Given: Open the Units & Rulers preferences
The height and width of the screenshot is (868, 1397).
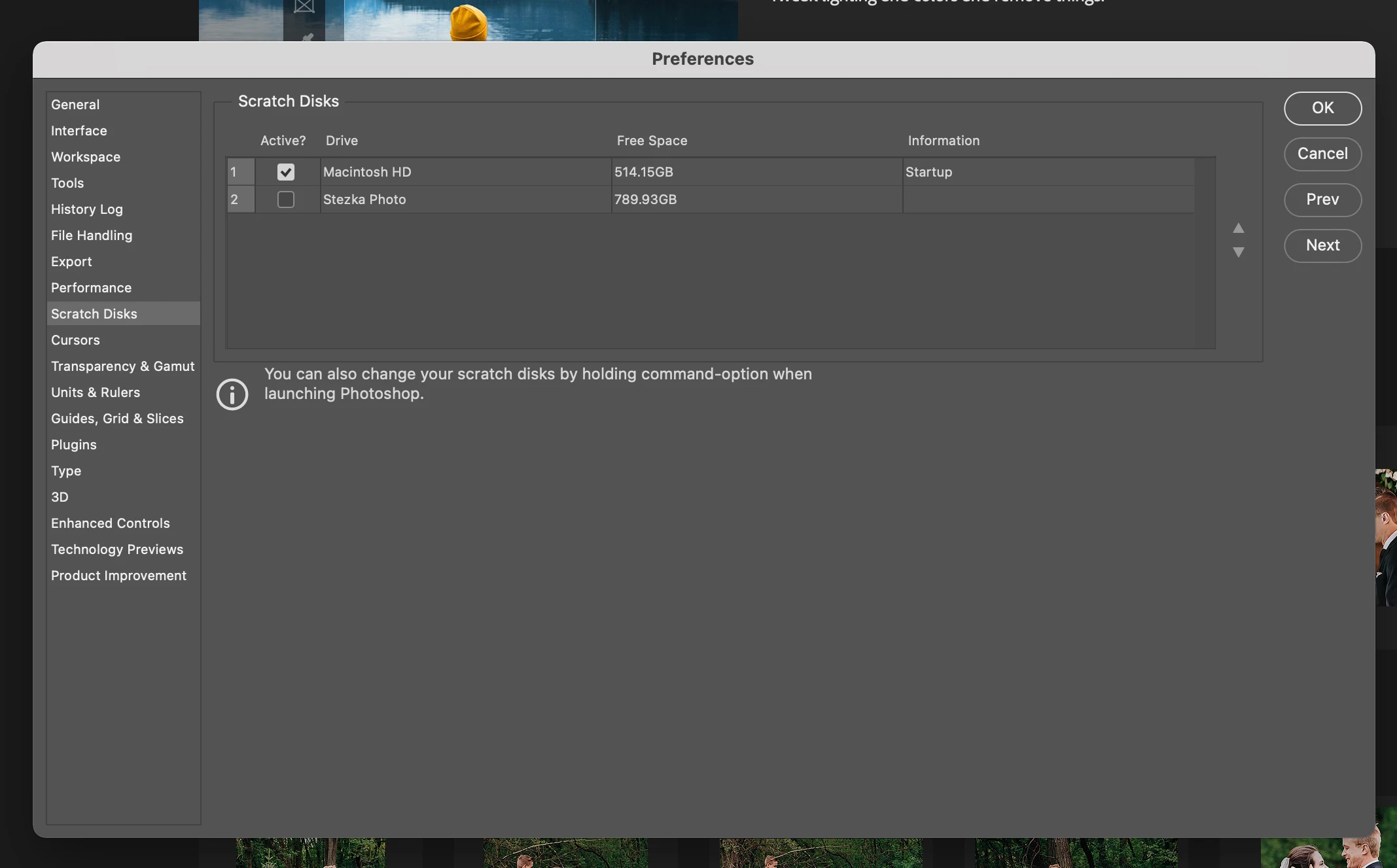Looking at the screenshot, I should 96,392.
